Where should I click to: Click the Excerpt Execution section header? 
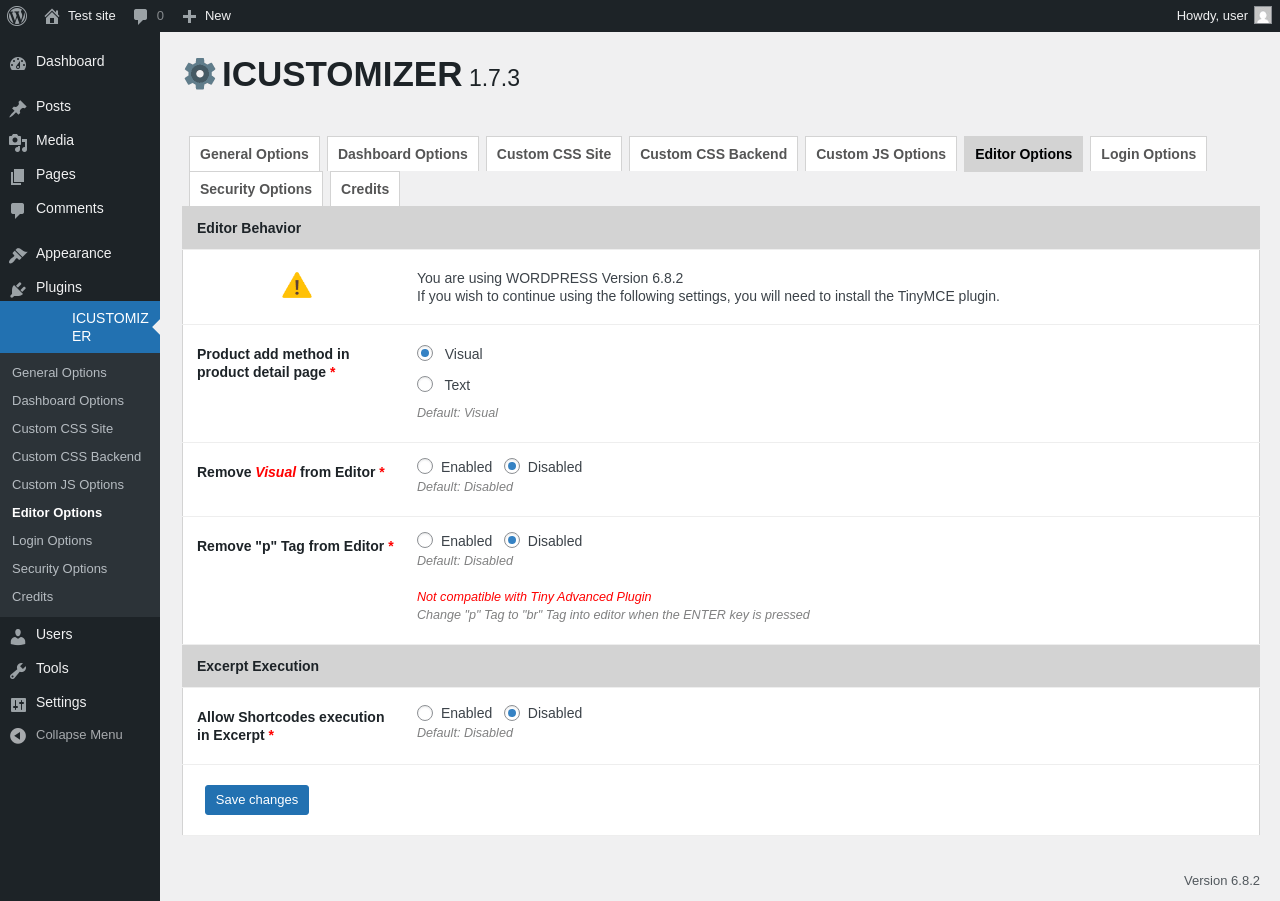[721, 666]
